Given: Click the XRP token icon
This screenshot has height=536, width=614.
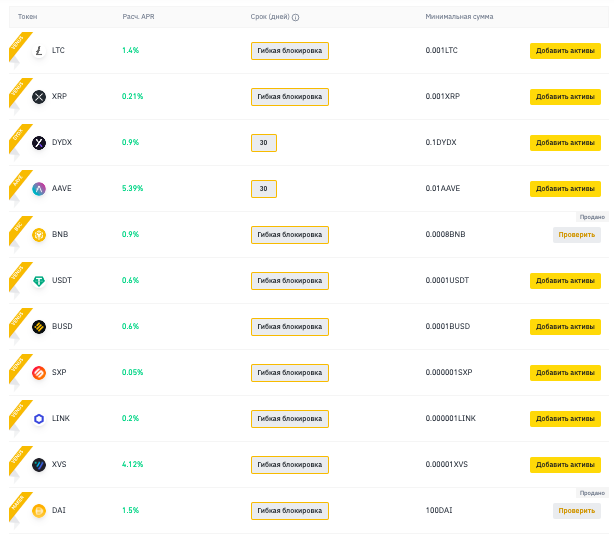Looking at the screenshot, I should [x=39, y=97].
